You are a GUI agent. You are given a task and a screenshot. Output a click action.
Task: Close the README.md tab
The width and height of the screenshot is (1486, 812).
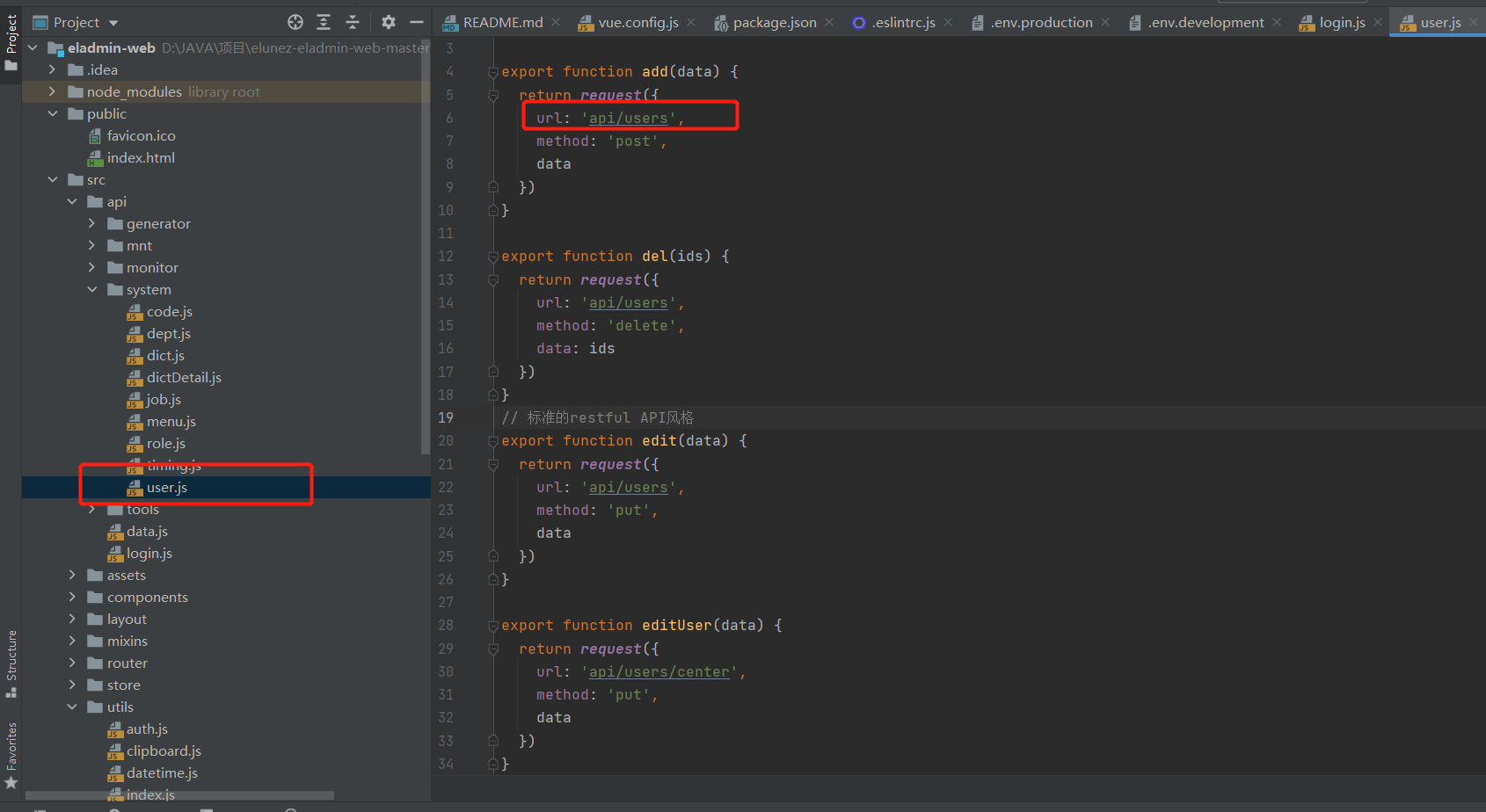click(556, 22)
